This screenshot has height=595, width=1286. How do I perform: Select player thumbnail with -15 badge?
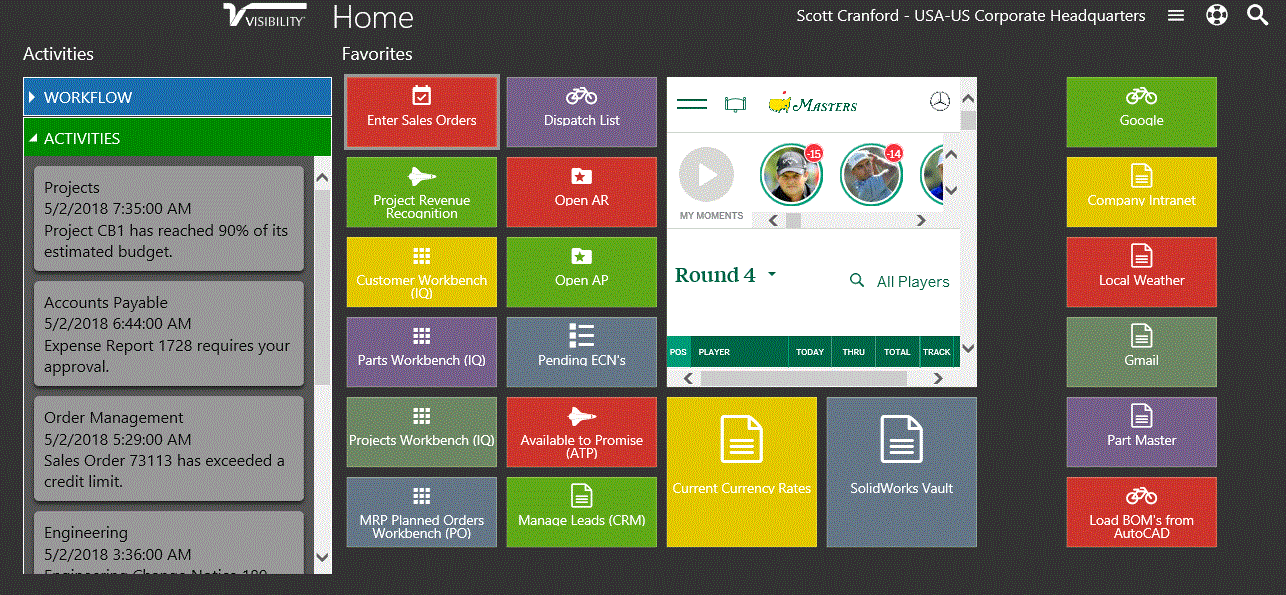click(791, 174)
